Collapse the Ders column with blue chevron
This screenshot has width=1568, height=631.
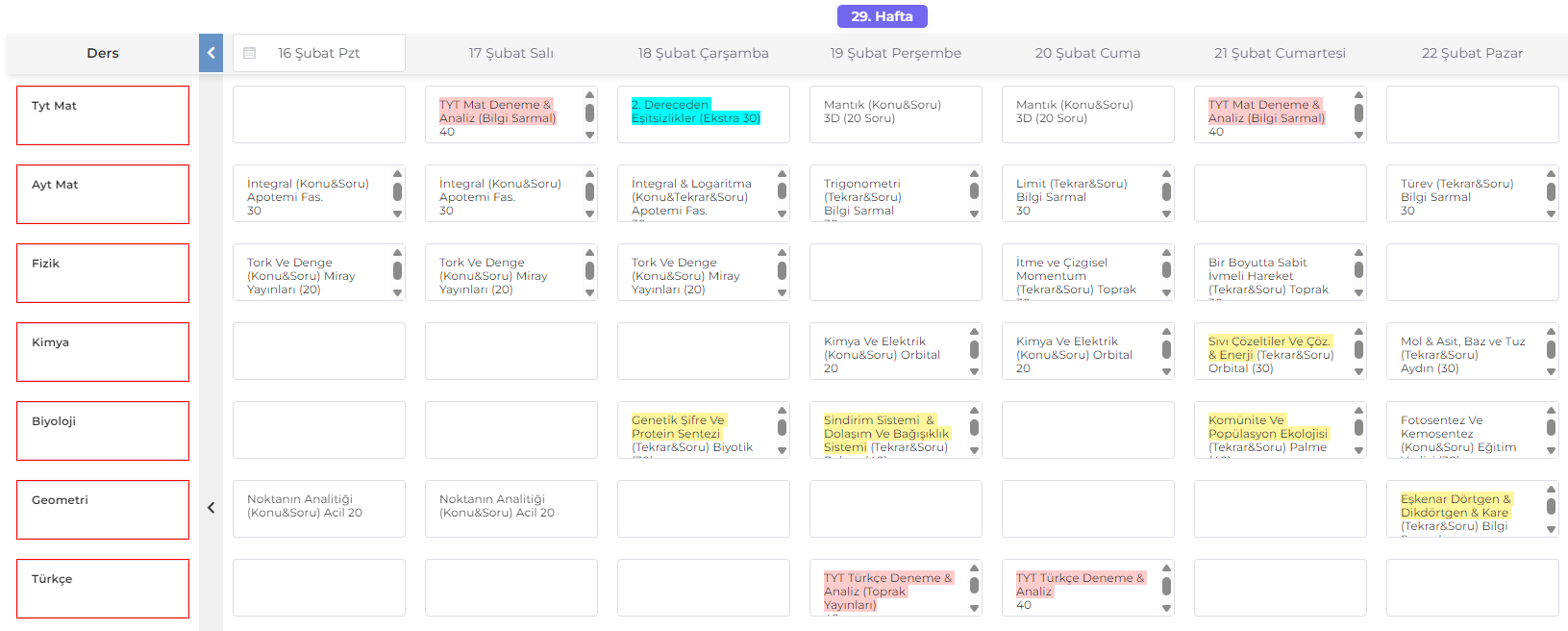(211, 53)
